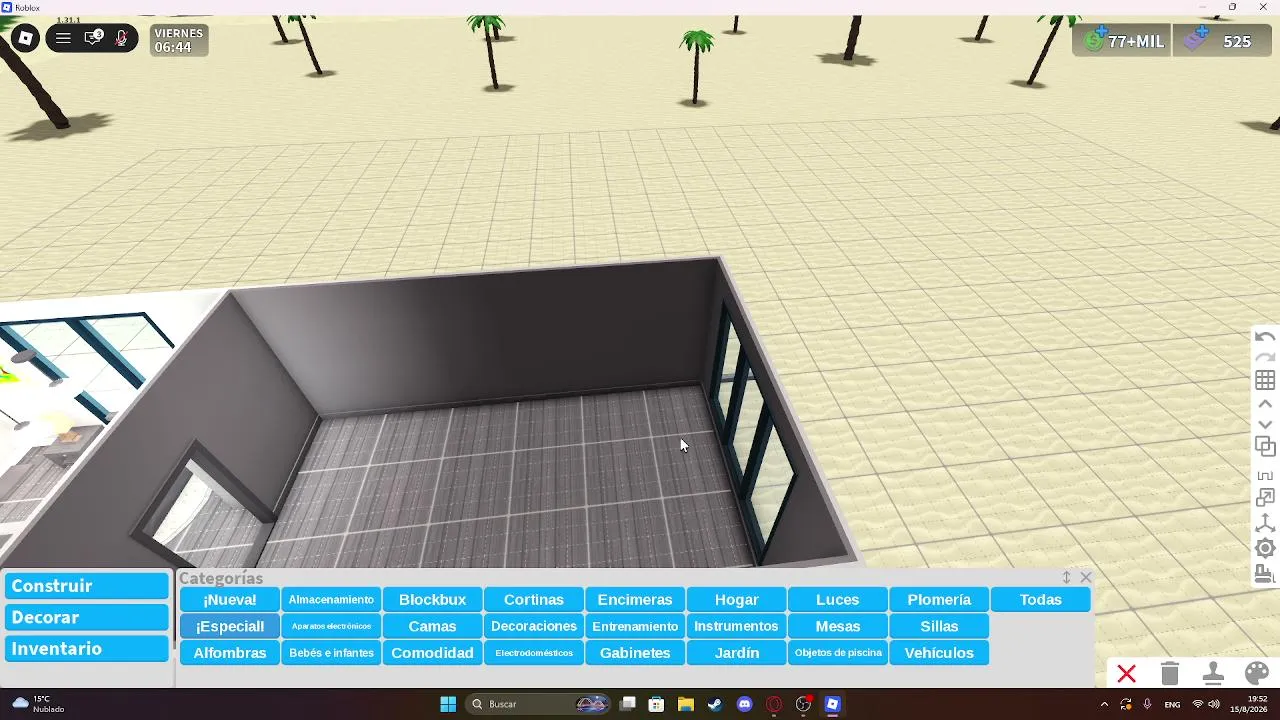Image resolution: width=1280 pixels, height=720 pixels.
Task: Click the three-axis transform icon
Action: coord(1265,522)
